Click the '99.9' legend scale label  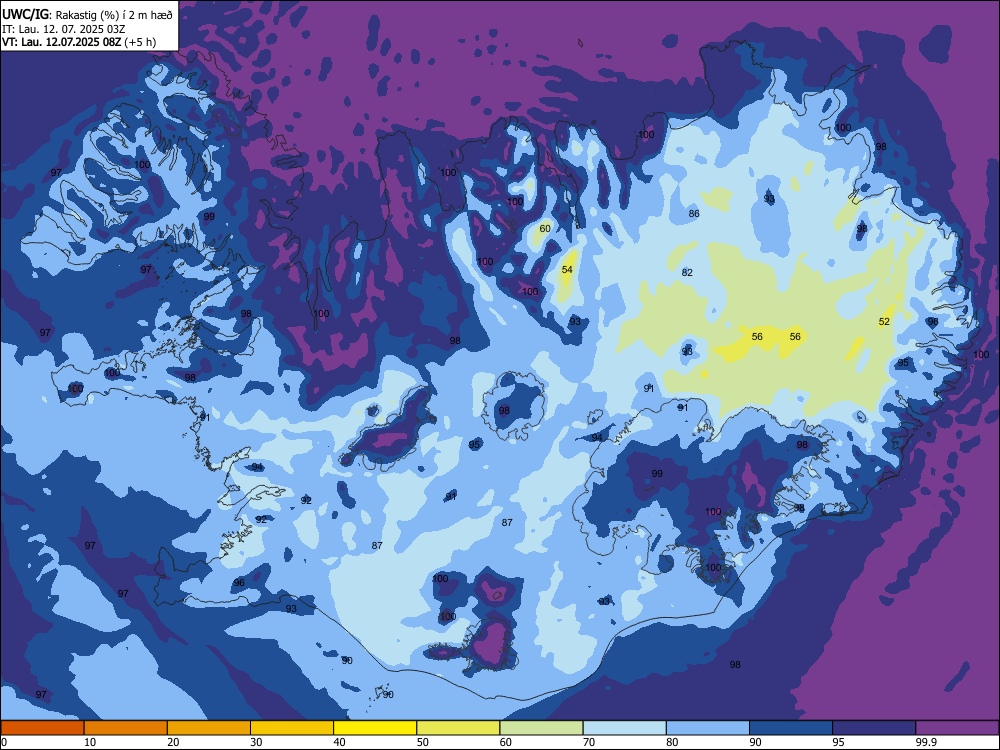pos(925,742)
